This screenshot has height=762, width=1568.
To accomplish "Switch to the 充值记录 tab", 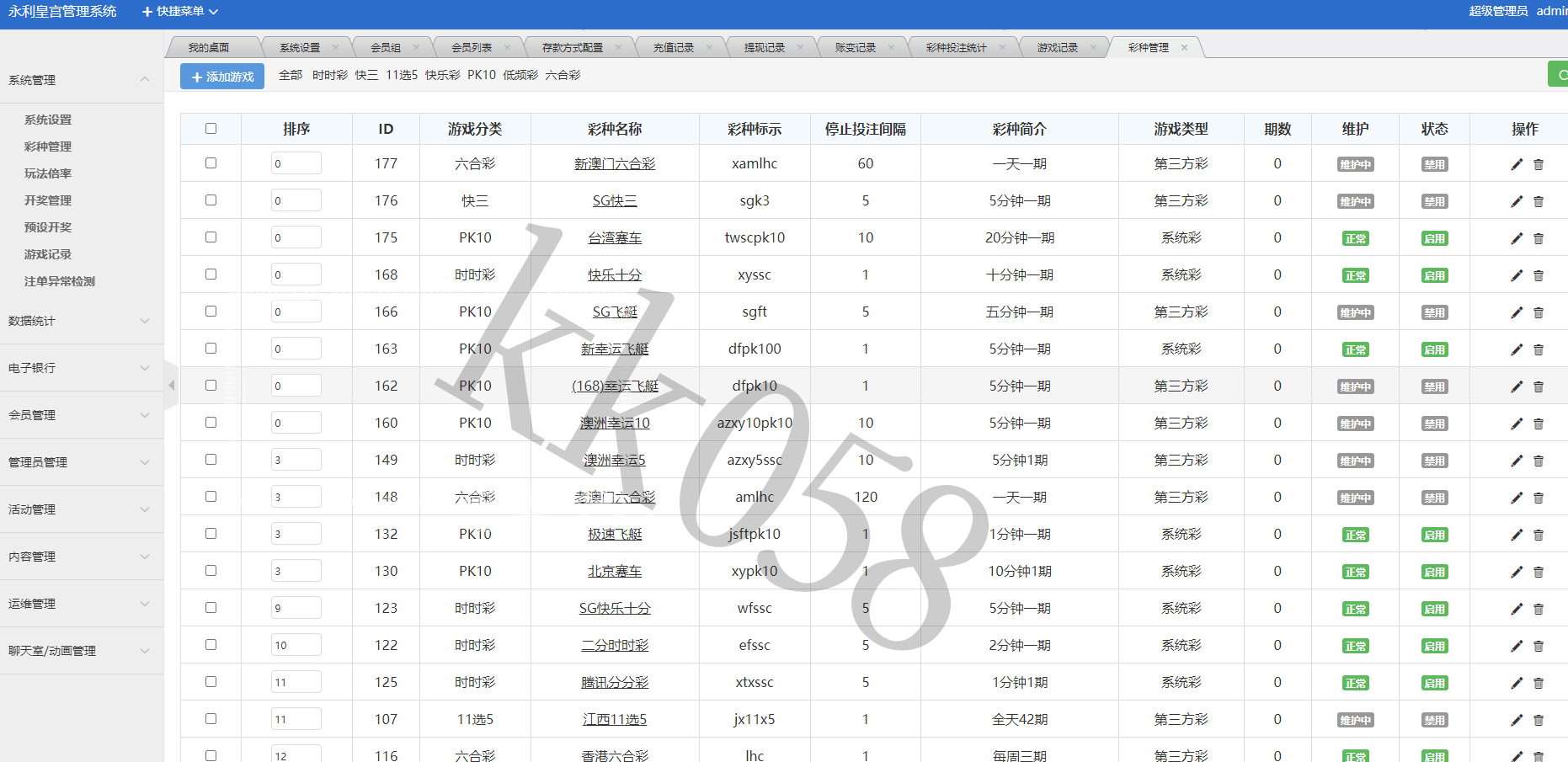I will point(674,48).
